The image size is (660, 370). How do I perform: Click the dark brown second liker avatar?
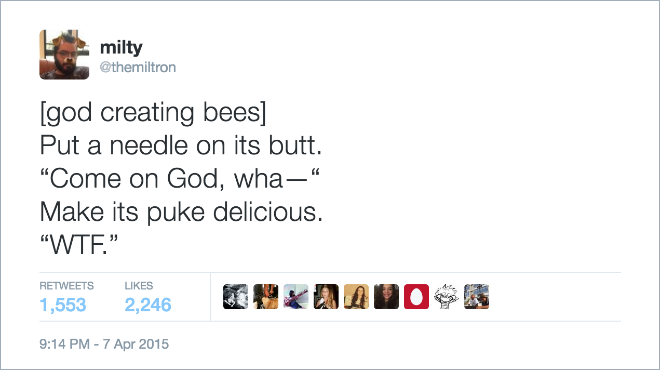pyautogui.click(x=266, y=296)
